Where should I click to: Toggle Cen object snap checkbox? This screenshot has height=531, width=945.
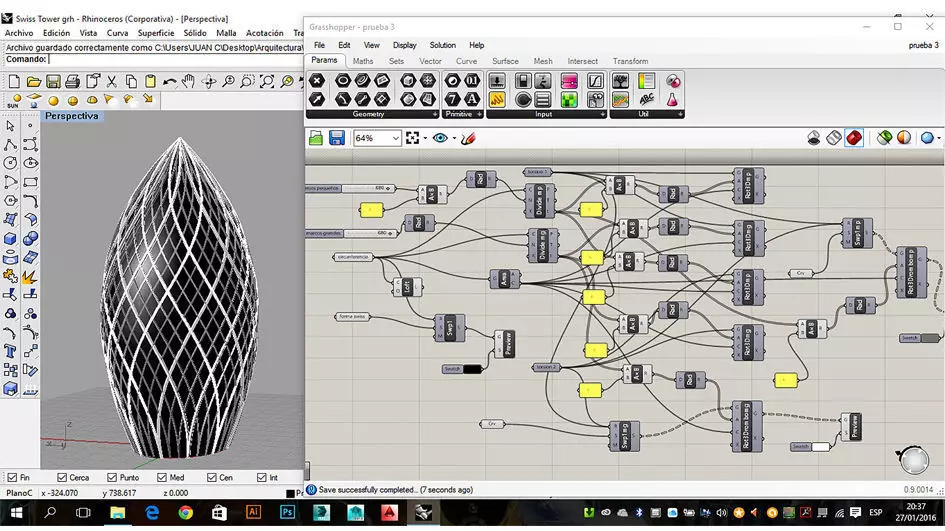[x=212, y=477]
